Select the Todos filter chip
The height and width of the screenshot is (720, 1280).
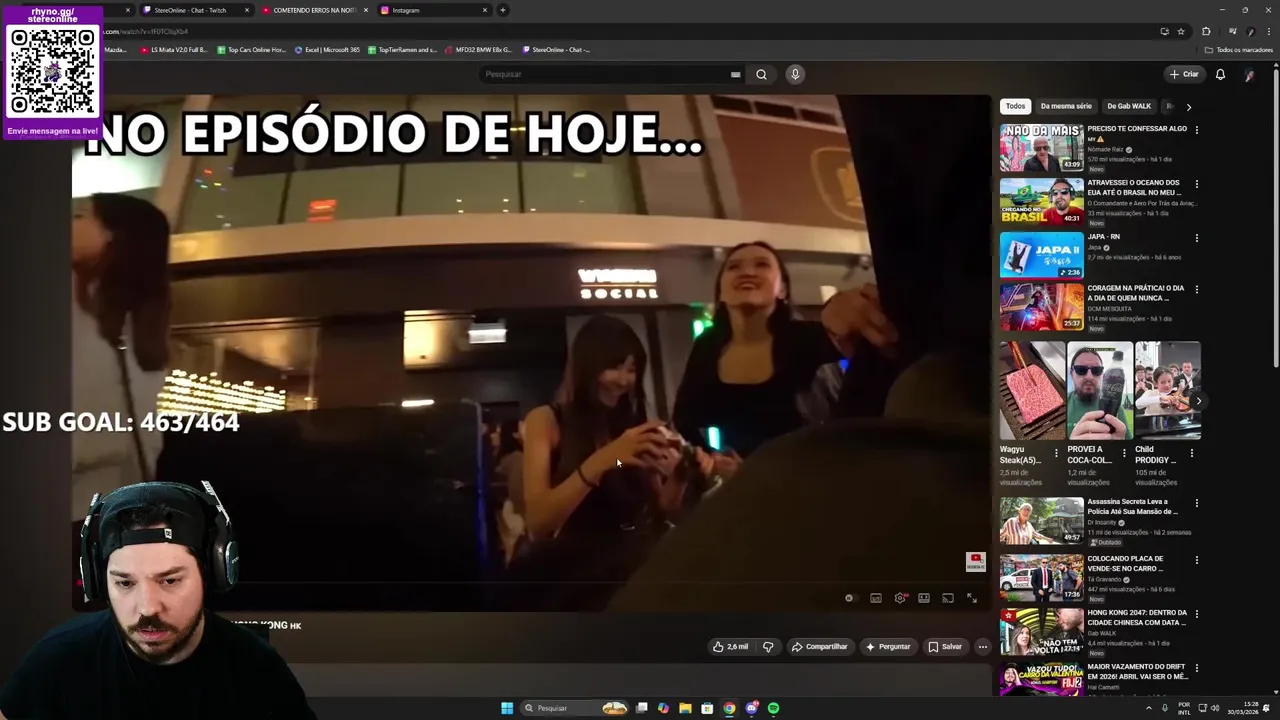1015,106
